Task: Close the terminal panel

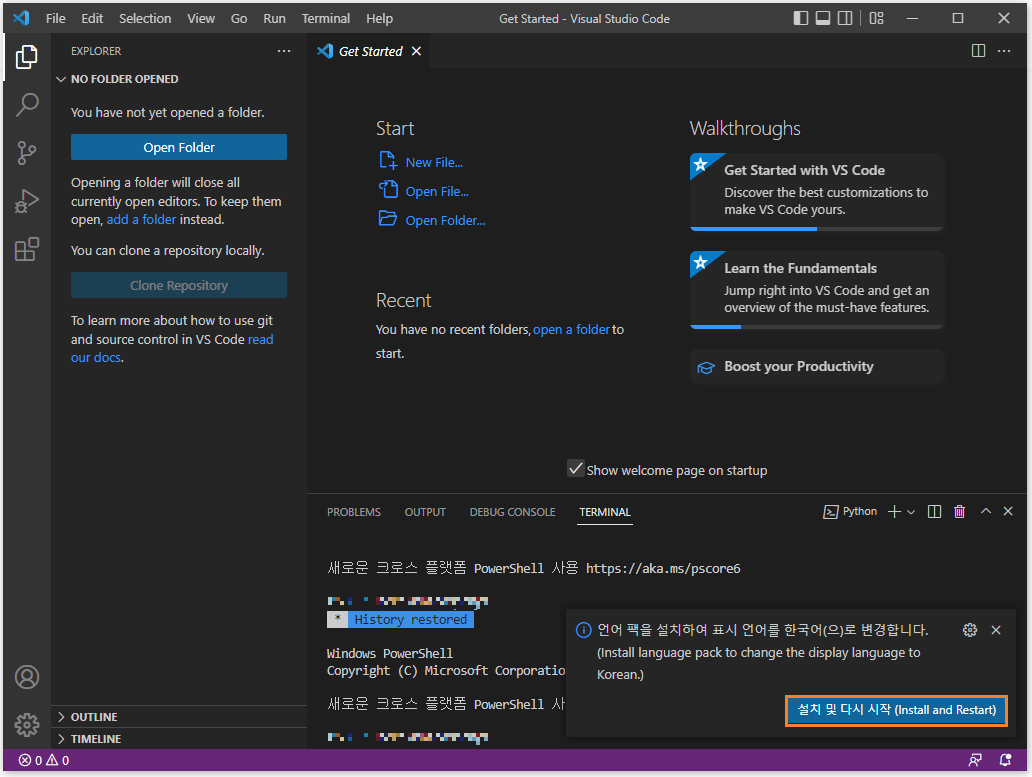Action: 1008,511
